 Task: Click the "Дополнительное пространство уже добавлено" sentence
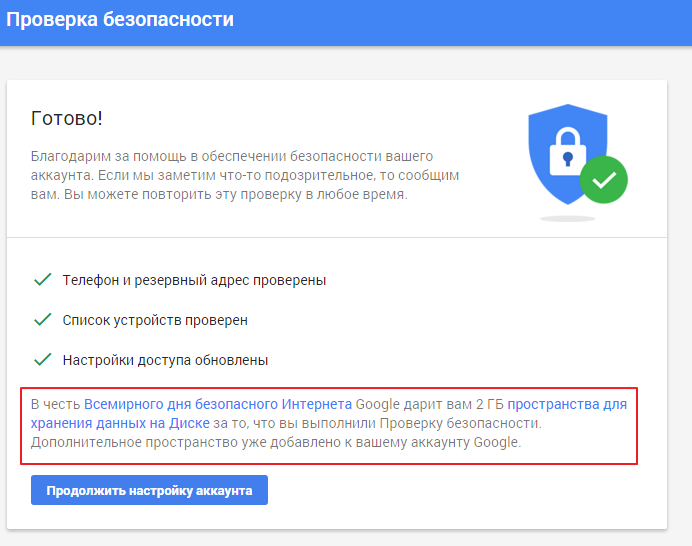click(x=276, y=442)
